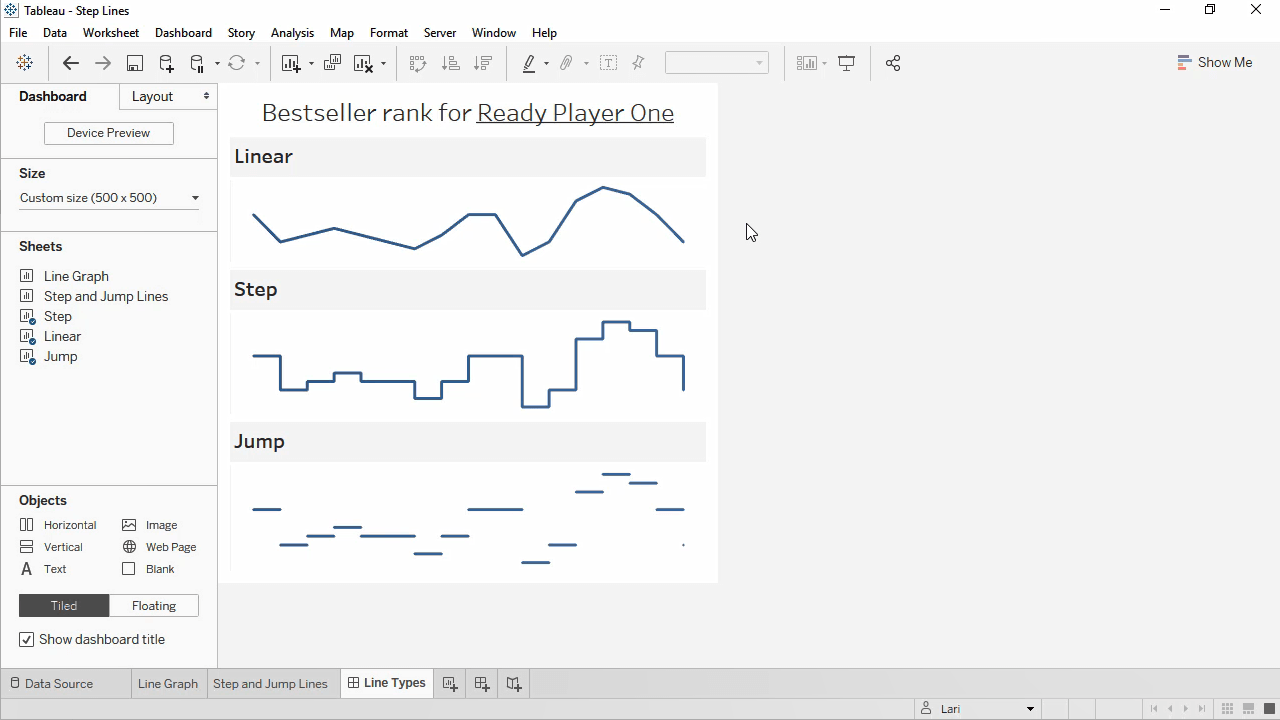Uncheck Show dashboard title
Viewport: 1280px width, 720px height.
click(27, 639)
